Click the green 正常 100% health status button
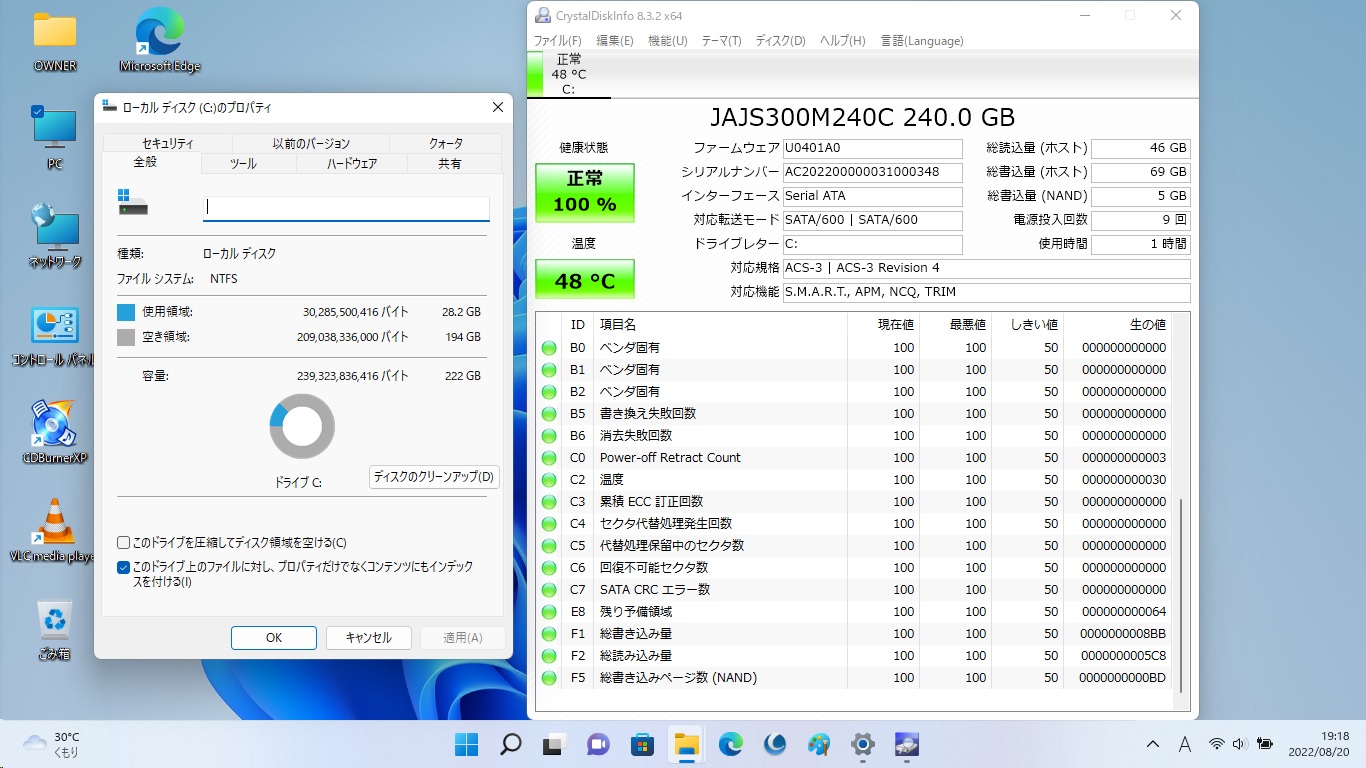The image size is (1366, 768). tap(585, 192)
